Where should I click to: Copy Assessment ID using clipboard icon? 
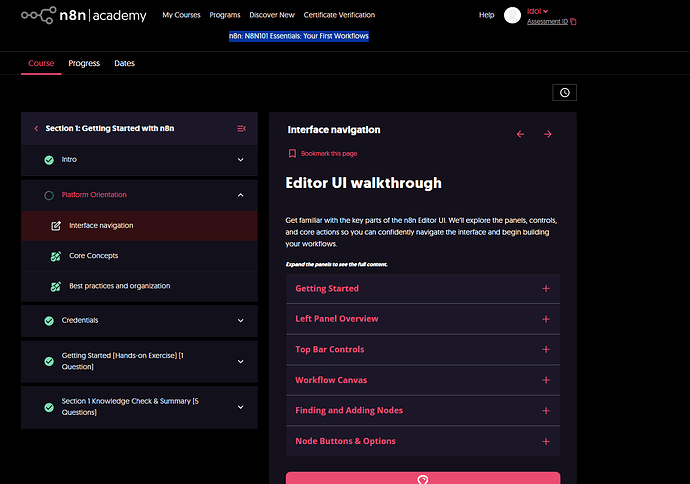(x=573, y=22)
